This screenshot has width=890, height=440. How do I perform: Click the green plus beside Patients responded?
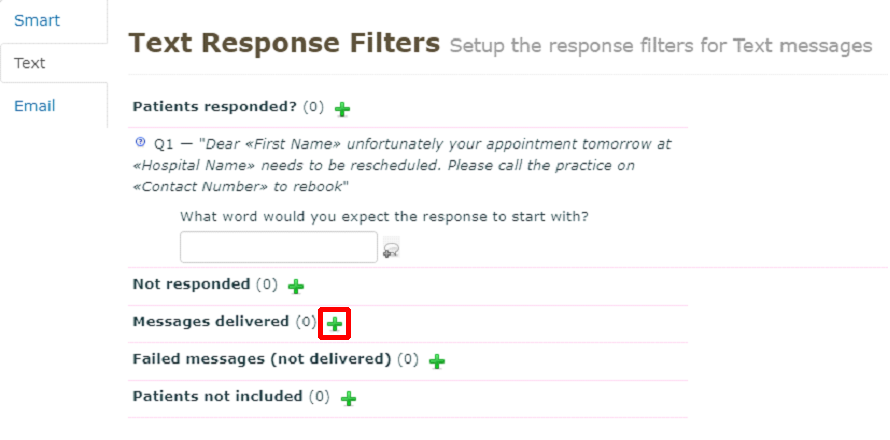(342, 109)
